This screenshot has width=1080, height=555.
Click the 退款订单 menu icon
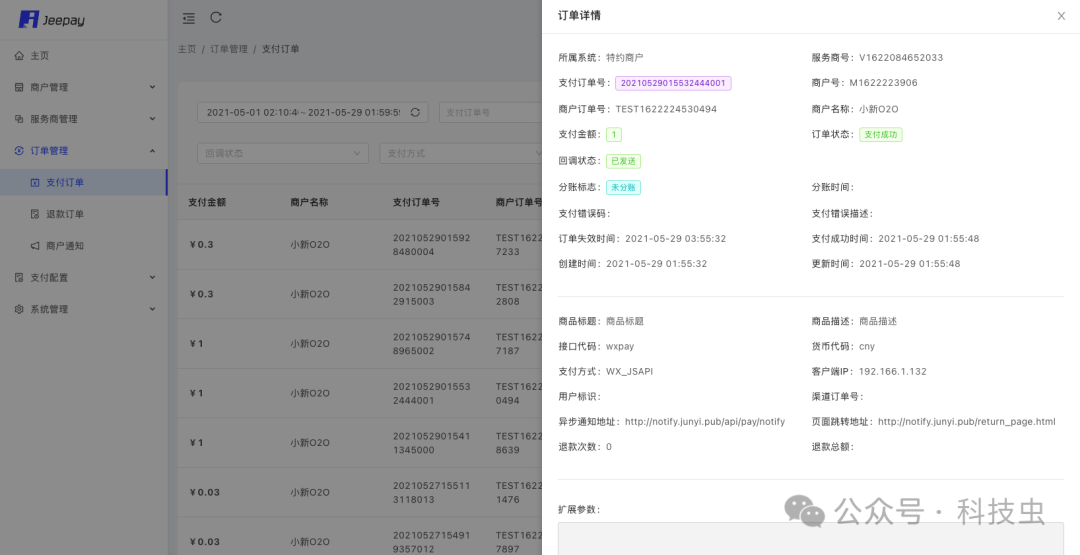(x=35, y=214)
